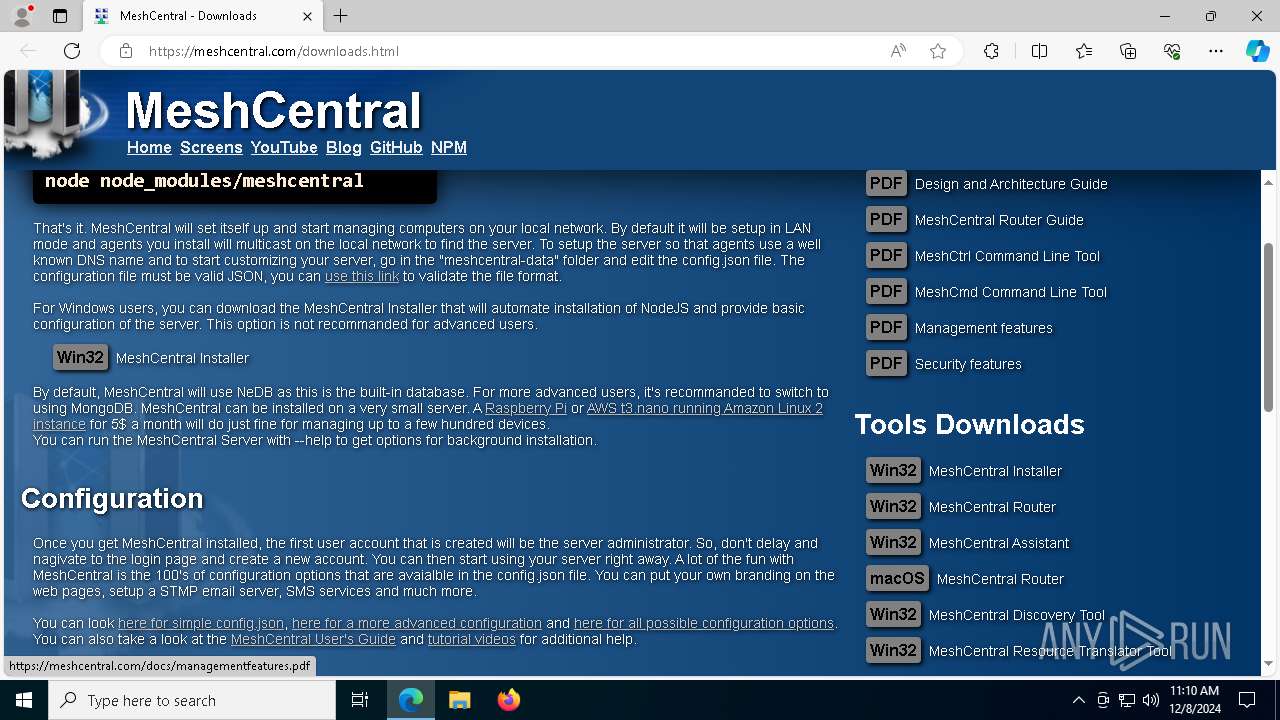Open the GitHub navigation link
The width and height of the screenshot is (1280, 720).
396,147
